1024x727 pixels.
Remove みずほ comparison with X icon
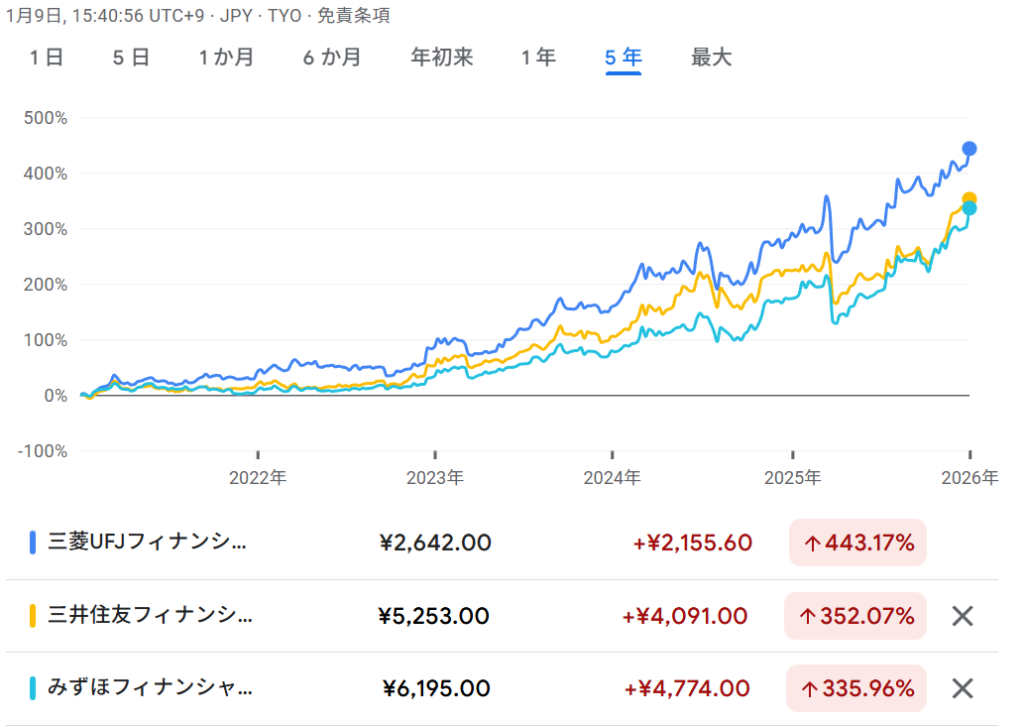[962, 688]
